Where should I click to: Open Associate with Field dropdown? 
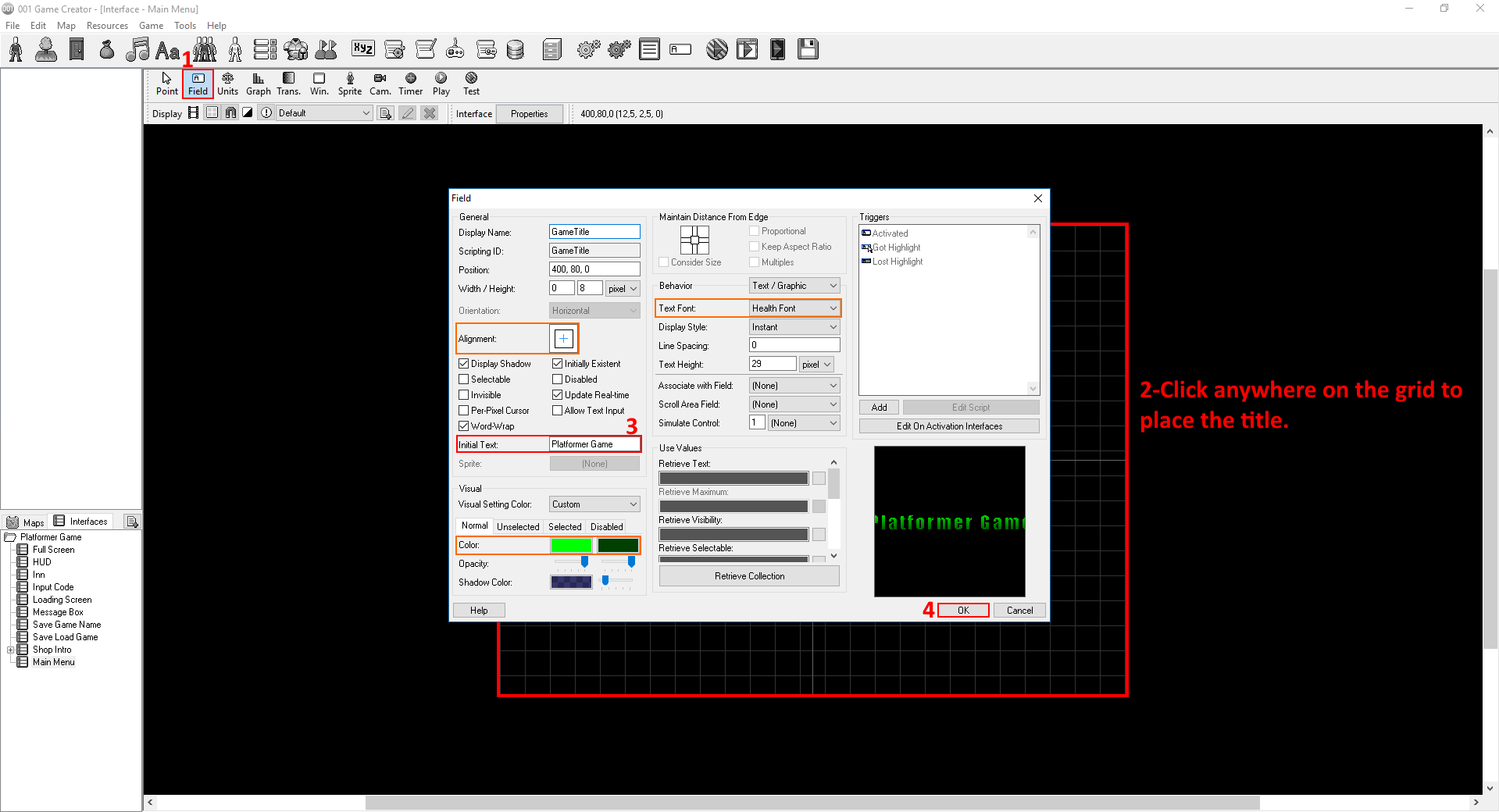tap(794, 386)
